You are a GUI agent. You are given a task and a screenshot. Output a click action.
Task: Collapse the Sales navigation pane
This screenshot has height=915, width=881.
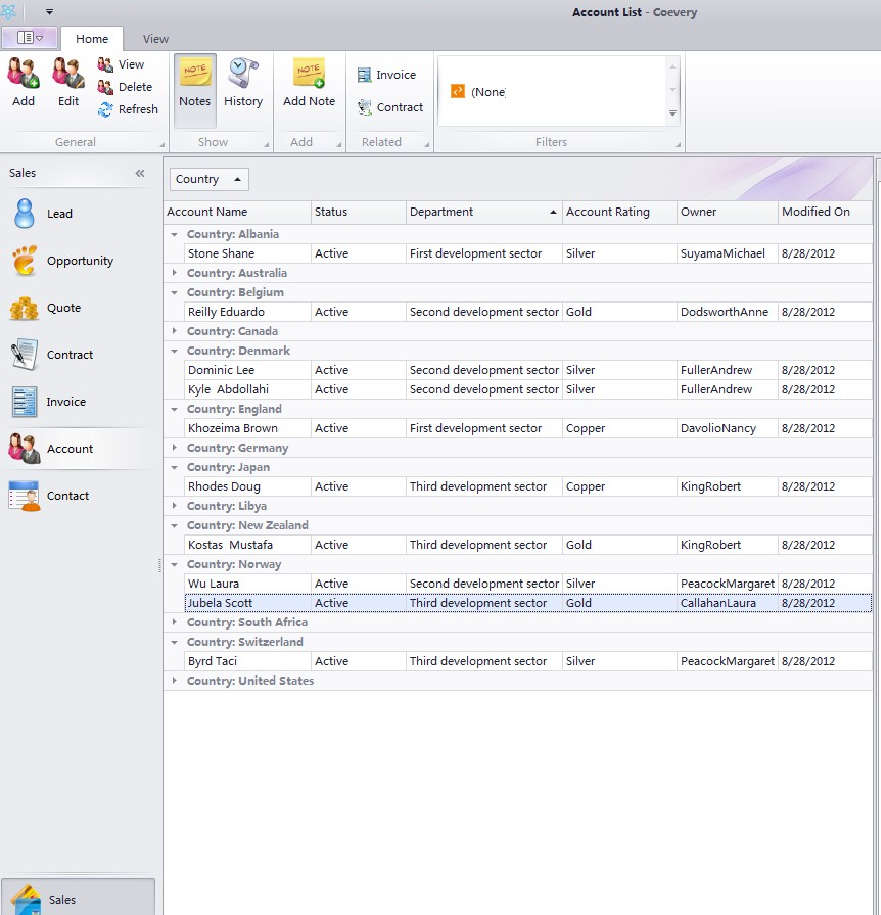click(140, 173)
